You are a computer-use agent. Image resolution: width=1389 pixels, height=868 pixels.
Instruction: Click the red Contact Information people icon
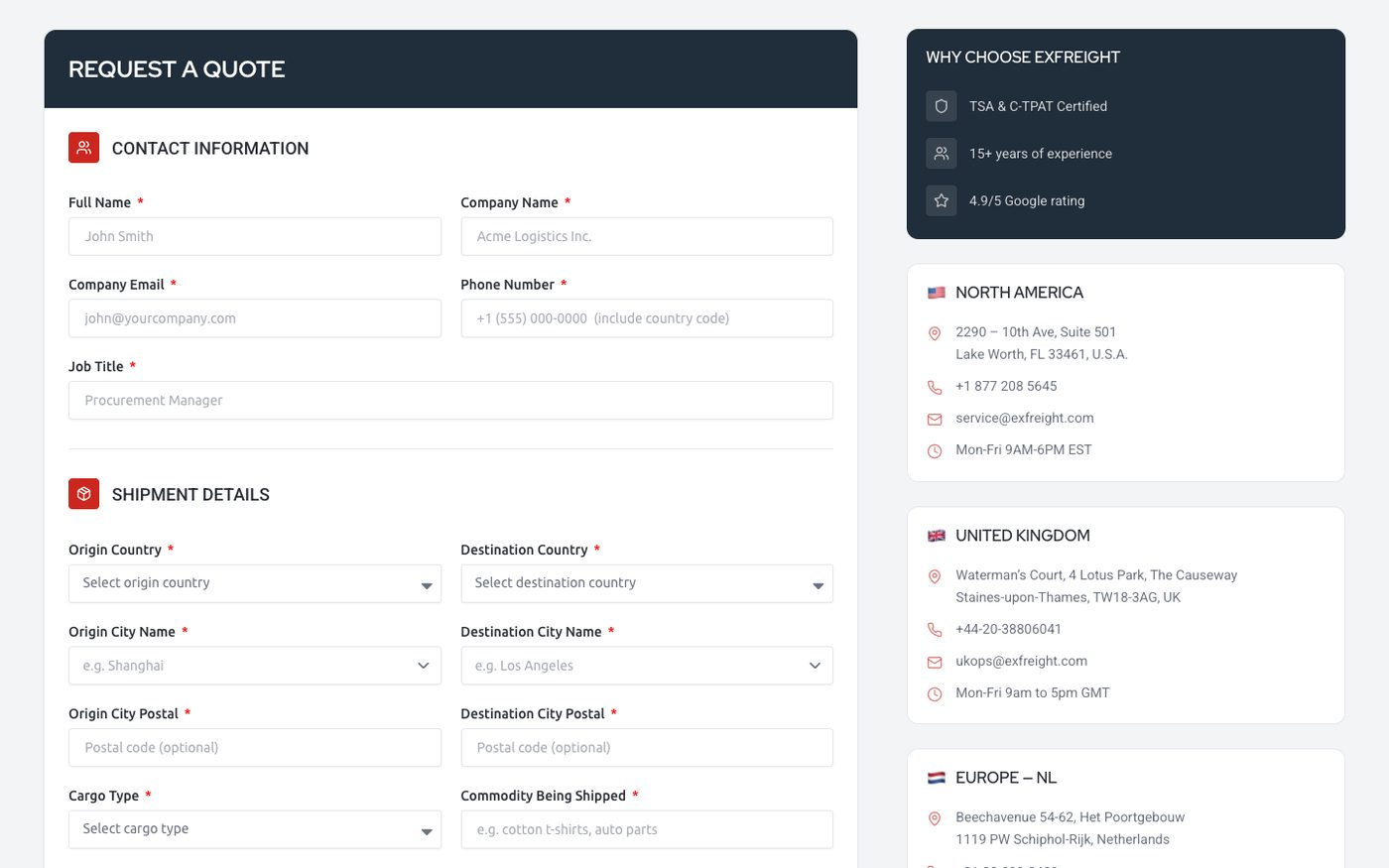click(83, 148)
